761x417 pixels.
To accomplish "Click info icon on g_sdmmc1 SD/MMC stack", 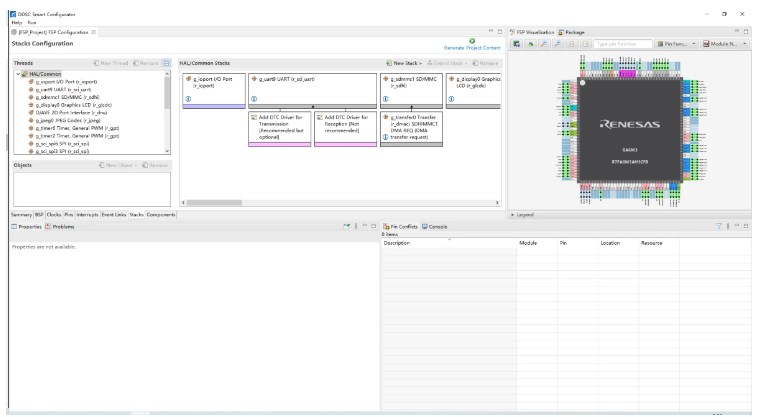I will 385,99.
